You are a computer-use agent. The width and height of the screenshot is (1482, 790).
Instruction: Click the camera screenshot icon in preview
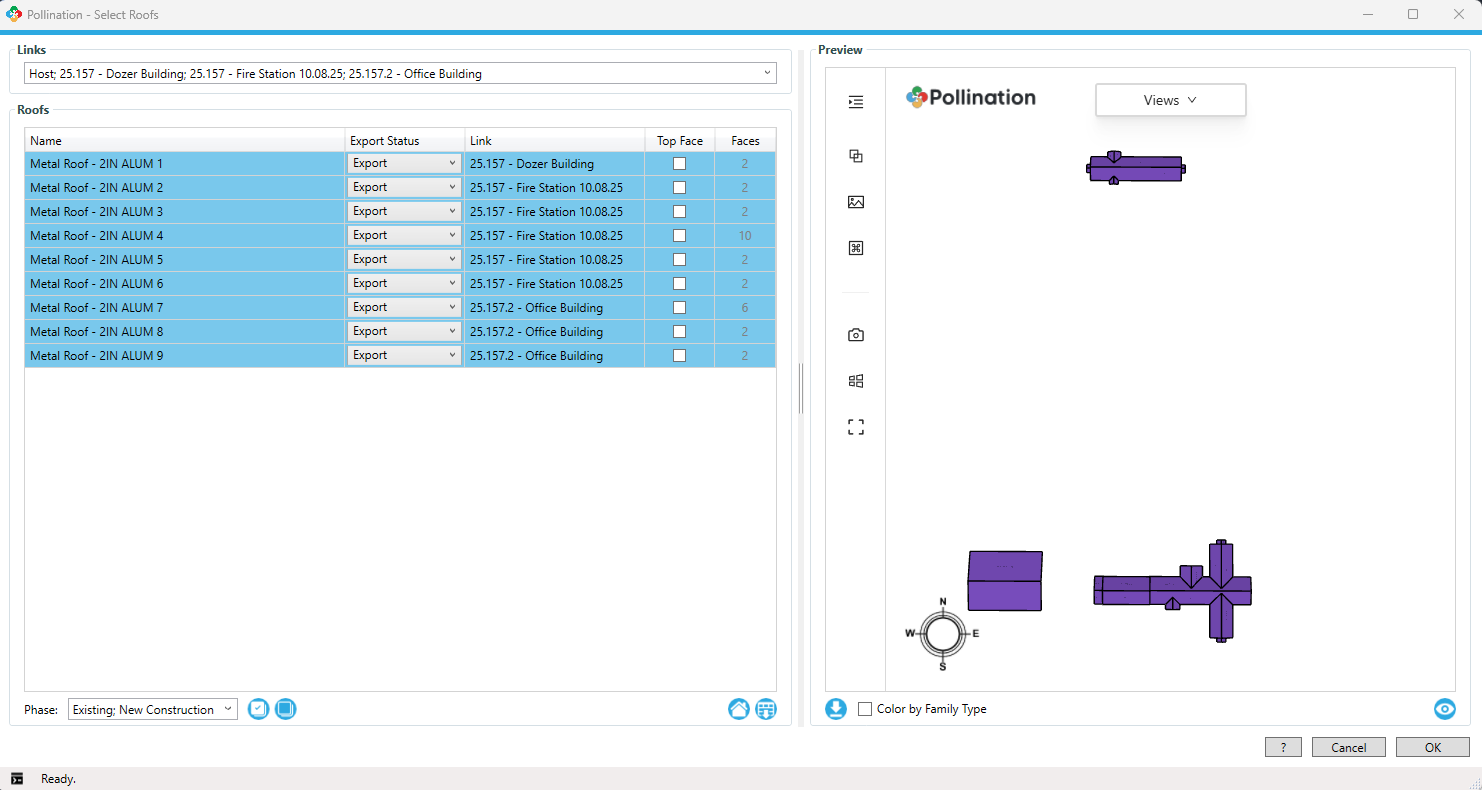[x=856, y=335]
